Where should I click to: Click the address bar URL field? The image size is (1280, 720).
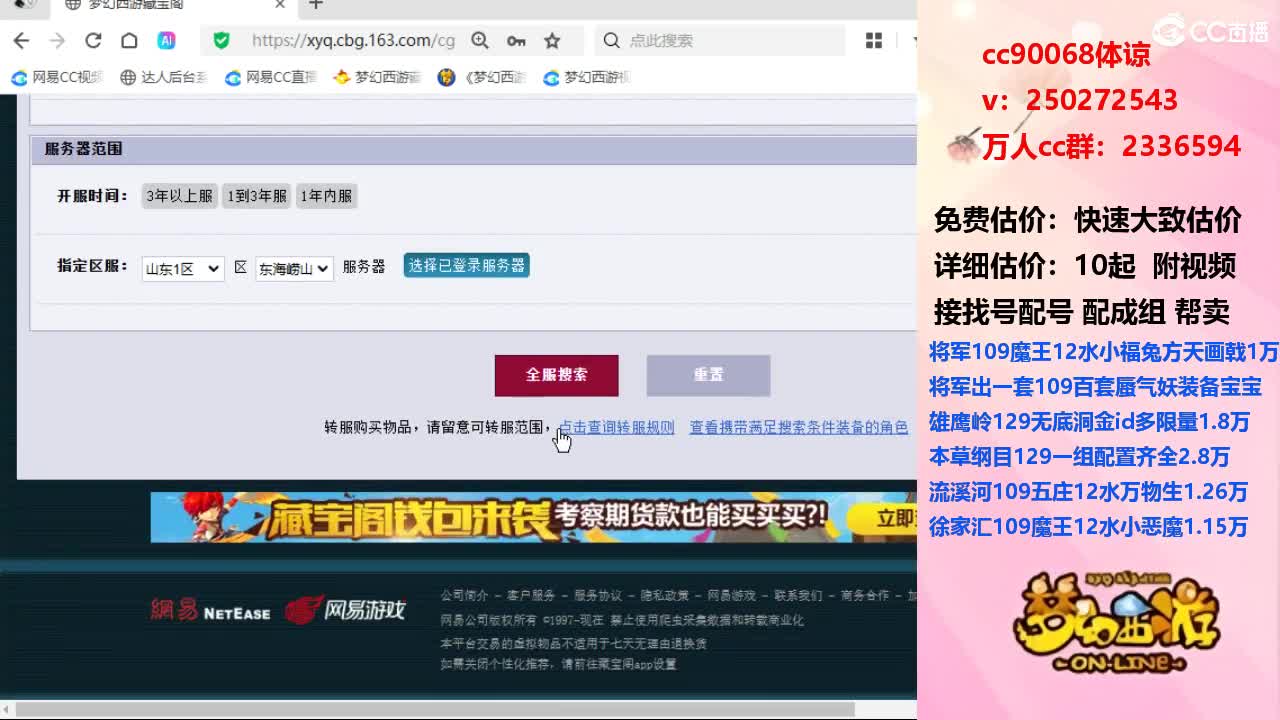click(x=353, y=41)
